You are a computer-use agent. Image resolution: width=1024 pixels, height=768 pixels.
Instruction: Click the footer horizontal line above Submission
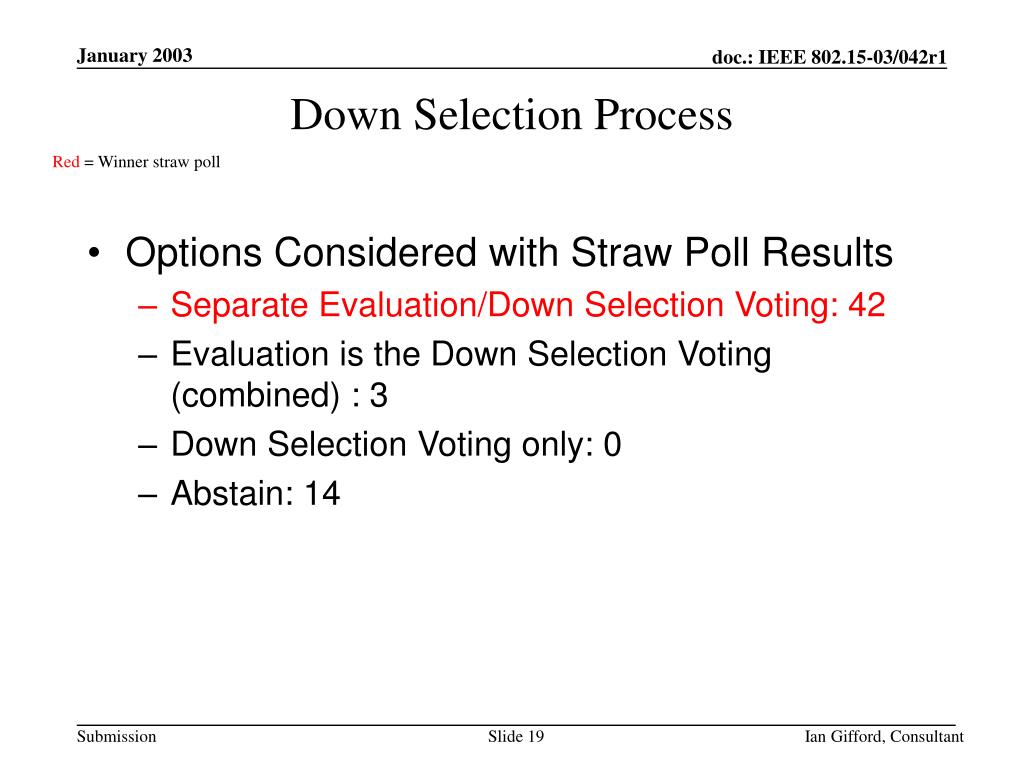pos(516,725)
